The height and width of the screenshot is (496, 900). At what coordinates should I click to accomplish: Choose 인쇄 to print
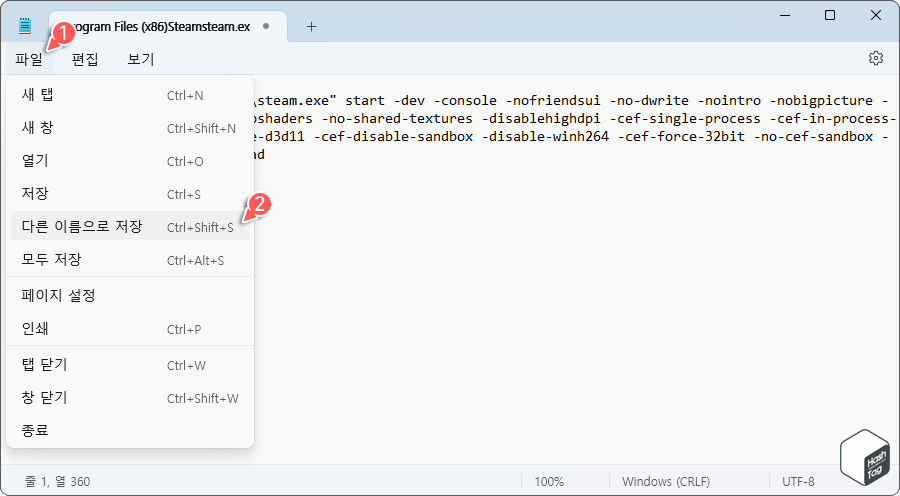[x=130, y=329]
